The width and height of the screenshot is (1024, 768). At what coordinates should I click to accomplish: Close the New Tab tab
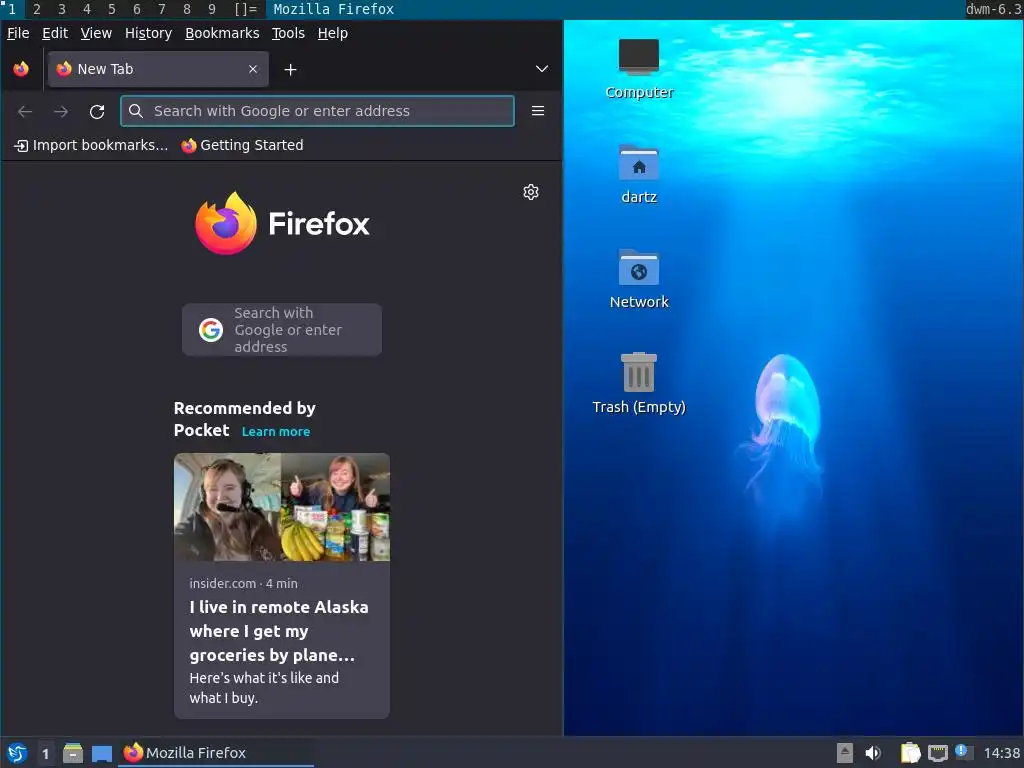click(x=253, y=69)
